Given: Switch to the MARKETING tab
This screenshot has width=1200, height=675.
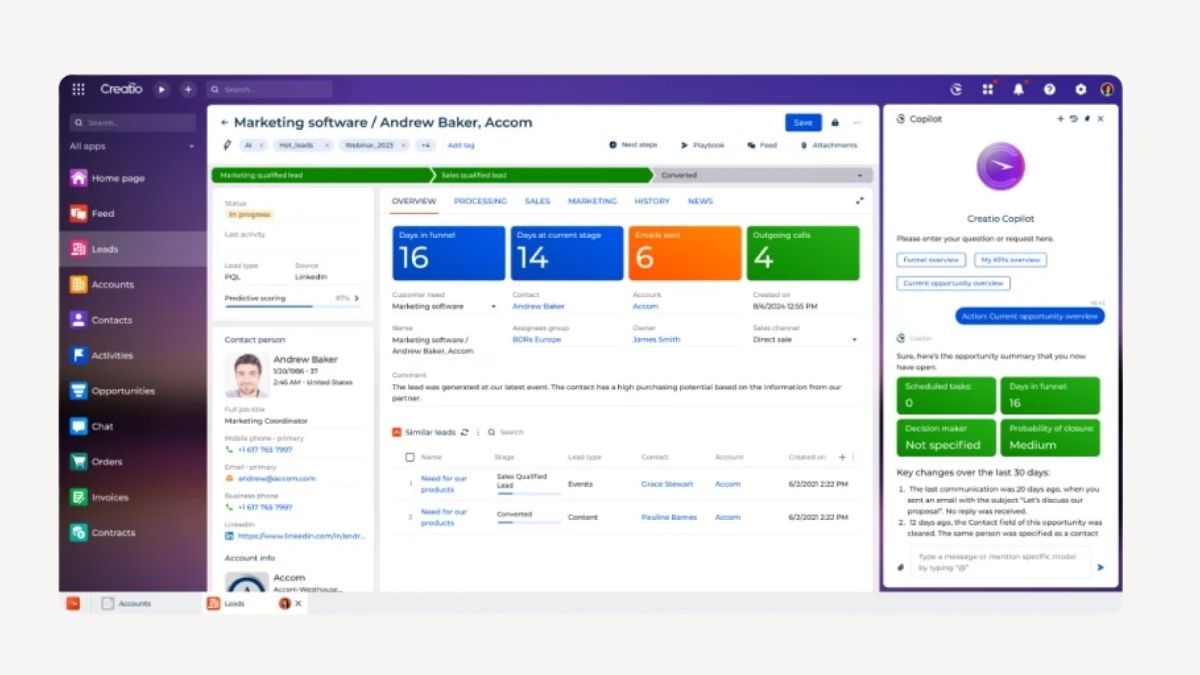Looking at the screenshot, I should click(x=593, y=201).
